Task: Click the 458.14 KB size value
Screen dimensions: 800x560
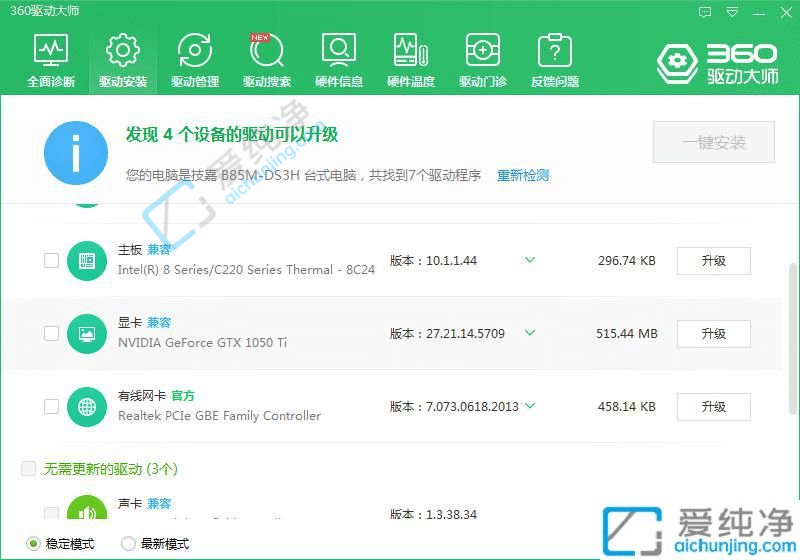Action: coord(627,406)
